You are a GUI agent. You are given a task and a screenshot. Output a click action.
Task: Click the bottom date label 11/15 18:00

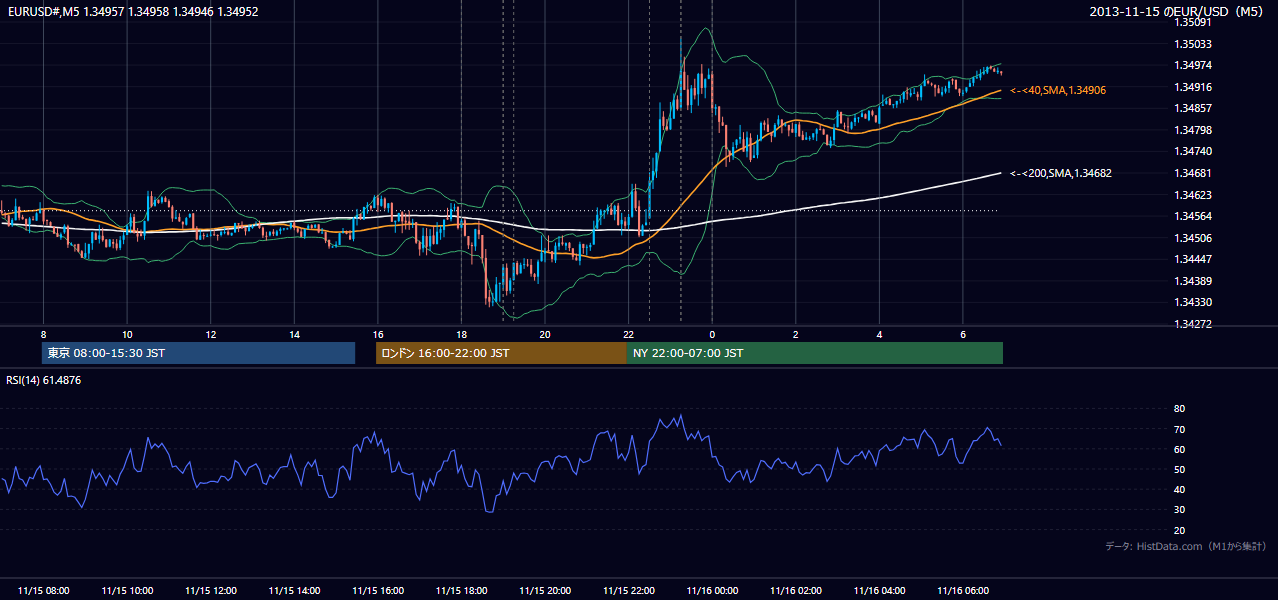tap(461, 591)
